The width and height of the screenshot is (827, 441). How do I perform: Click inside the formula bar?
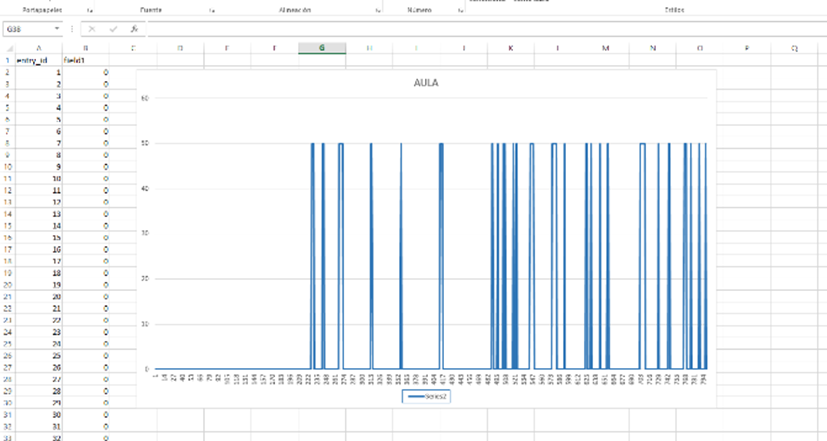coord(485,29)
